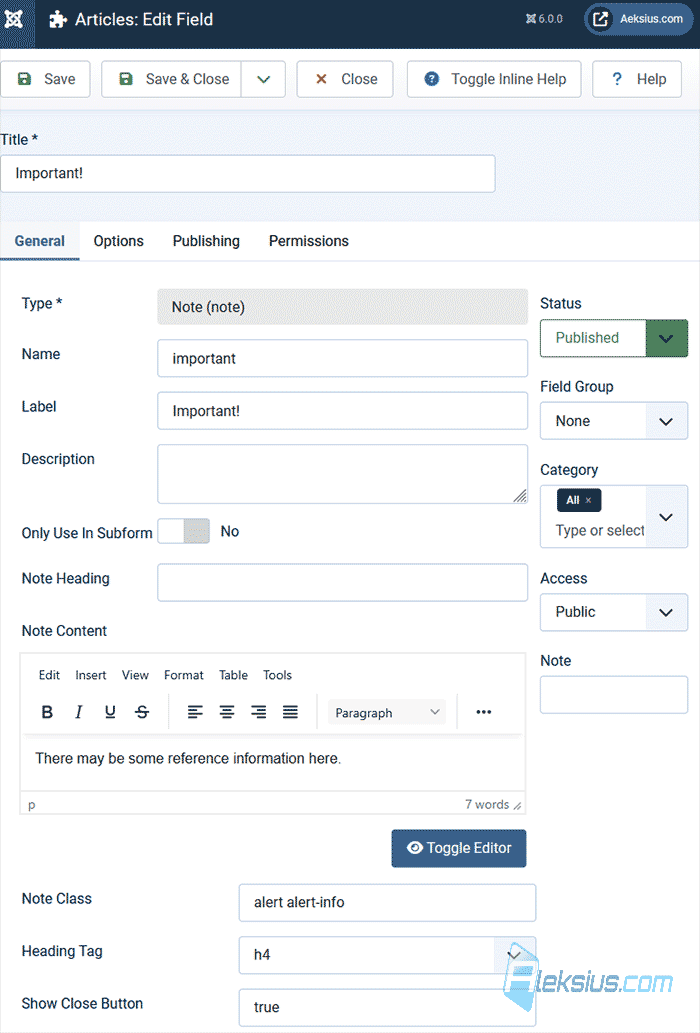Toggle the Only Use In Subform switch
Viewport: 700px width, 1033px height.
(x=184, y=531)
